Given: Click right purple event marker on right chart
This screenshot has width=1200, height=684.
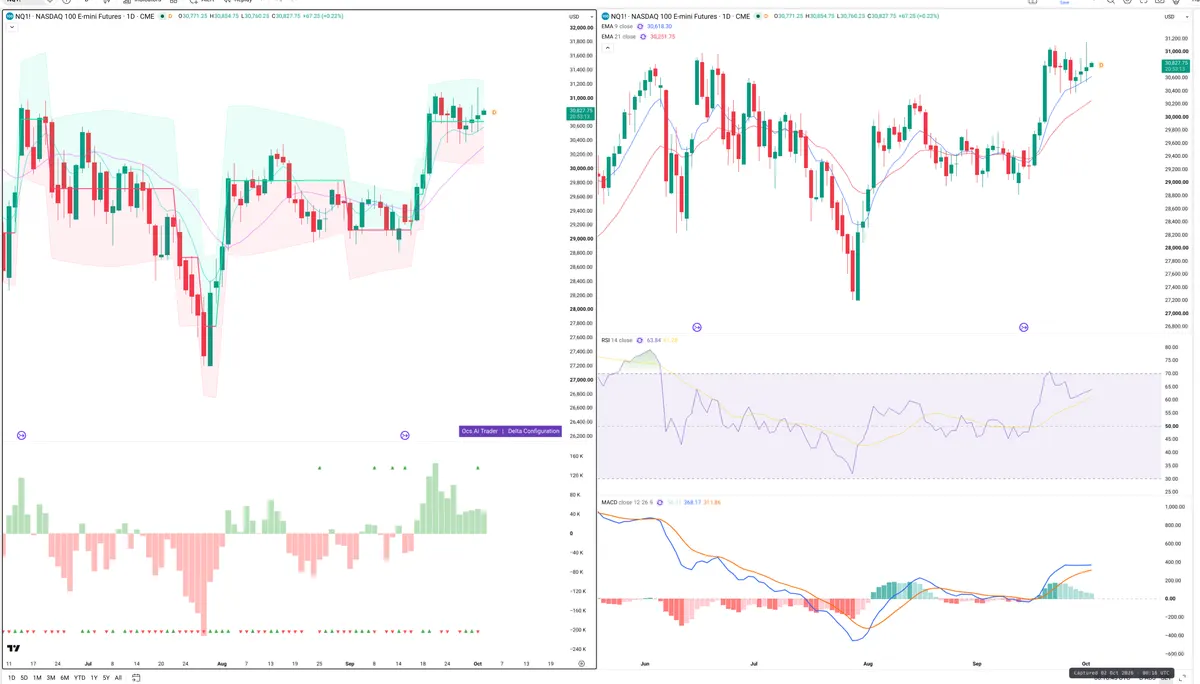Looking at the screenshot, I should (1024, 327).
